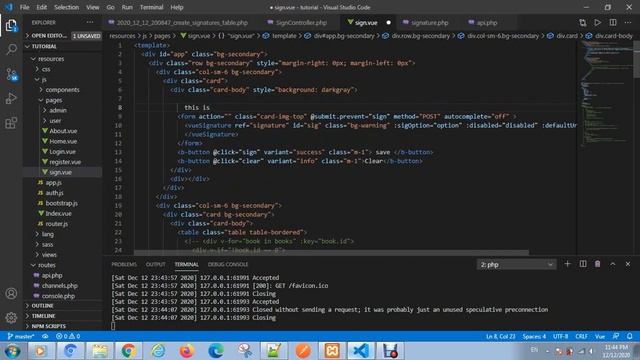Open notifications bell in status bar

(x=630, y=336)
